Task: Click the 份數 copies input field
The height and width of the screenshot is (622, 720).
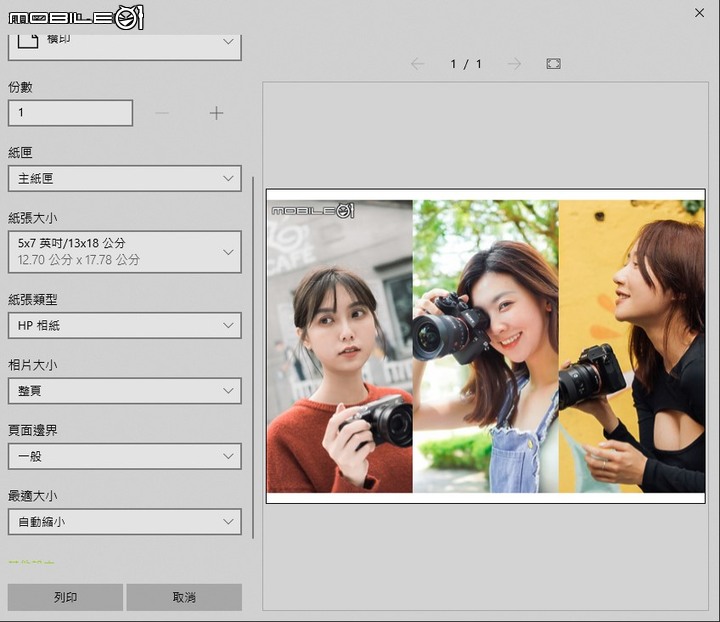Action: tap(70, 113)
